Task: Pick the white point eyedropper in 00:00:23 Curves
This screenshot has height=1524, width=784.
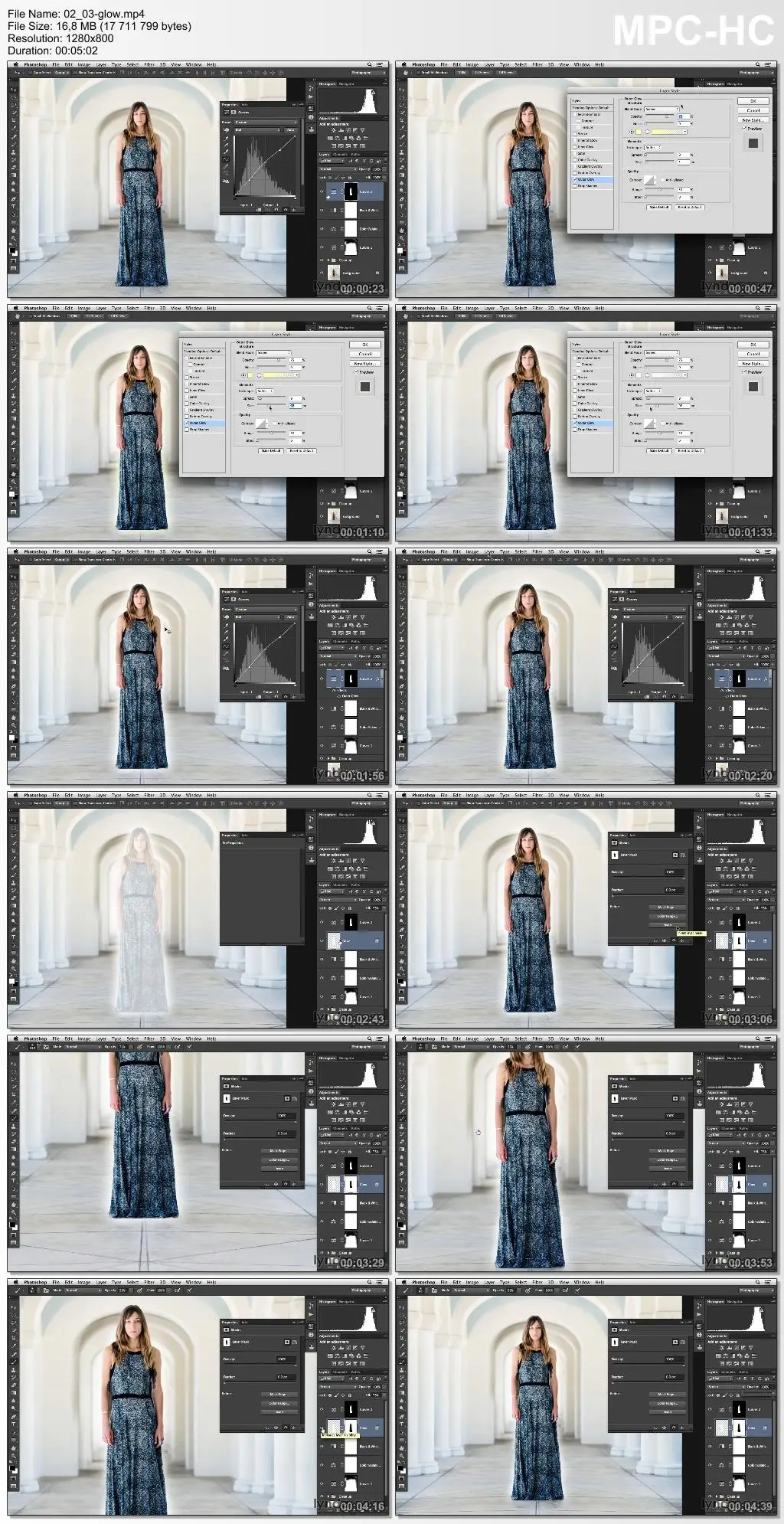Action: [x=226, y=151]
